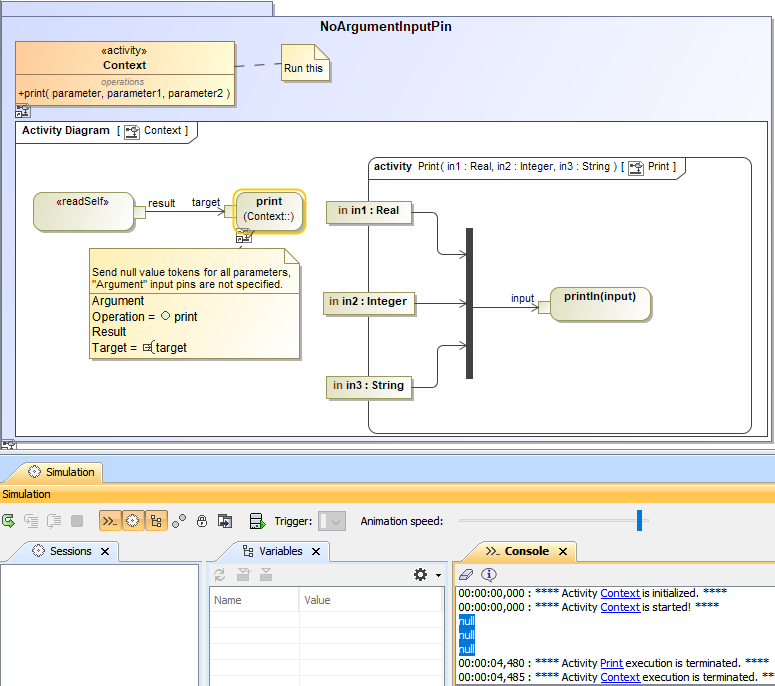This screenshot has height=686, width=775.
Task: Open the Trigger dropdown
Action: tap(331, 521)
